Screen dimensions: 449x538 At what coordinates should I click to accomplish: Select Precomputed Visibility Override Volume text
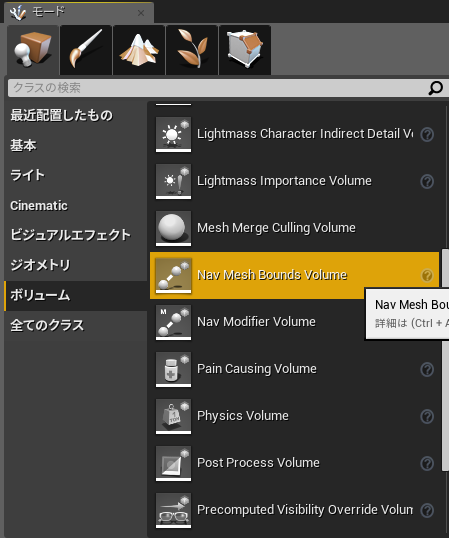pyautogui.click(x=305, y=510)
